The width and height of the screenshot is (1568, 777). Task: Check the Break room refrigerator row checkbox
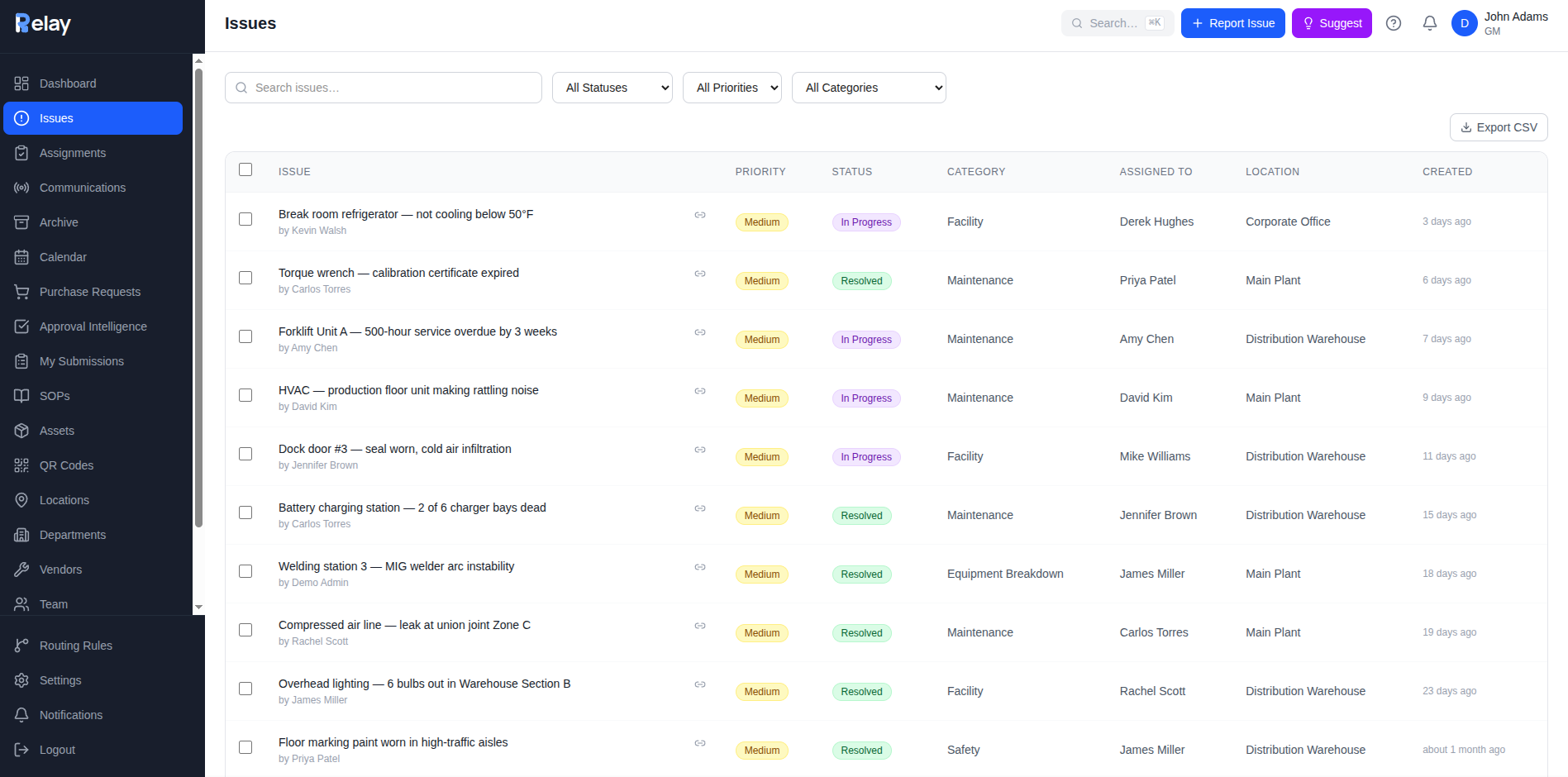245,219
